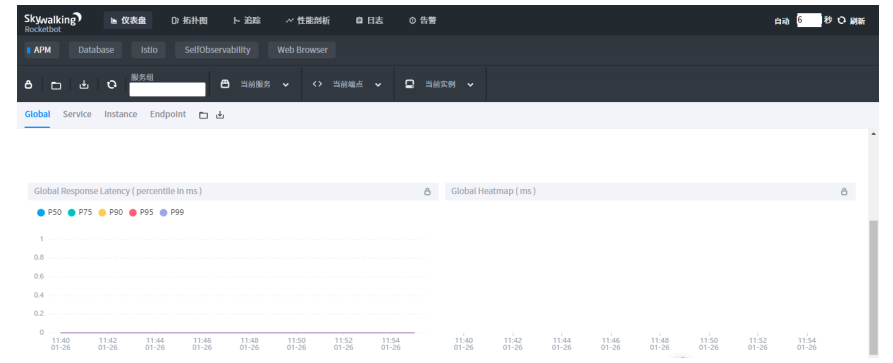Select the Database dashboard button
Viewport: 893px width, 363px height.
click(x=96, y=50)
